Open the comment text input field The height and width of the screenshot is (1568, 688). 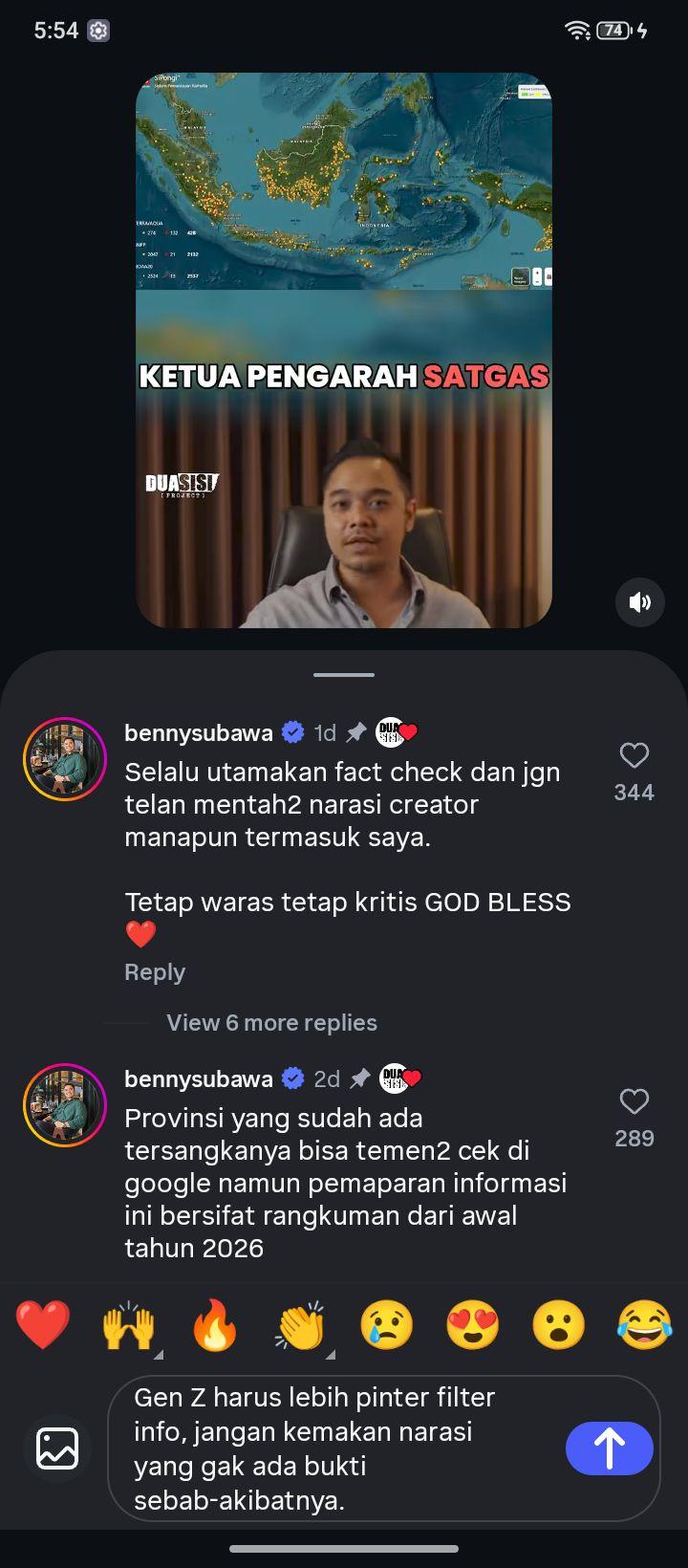tap(344, 1448)
